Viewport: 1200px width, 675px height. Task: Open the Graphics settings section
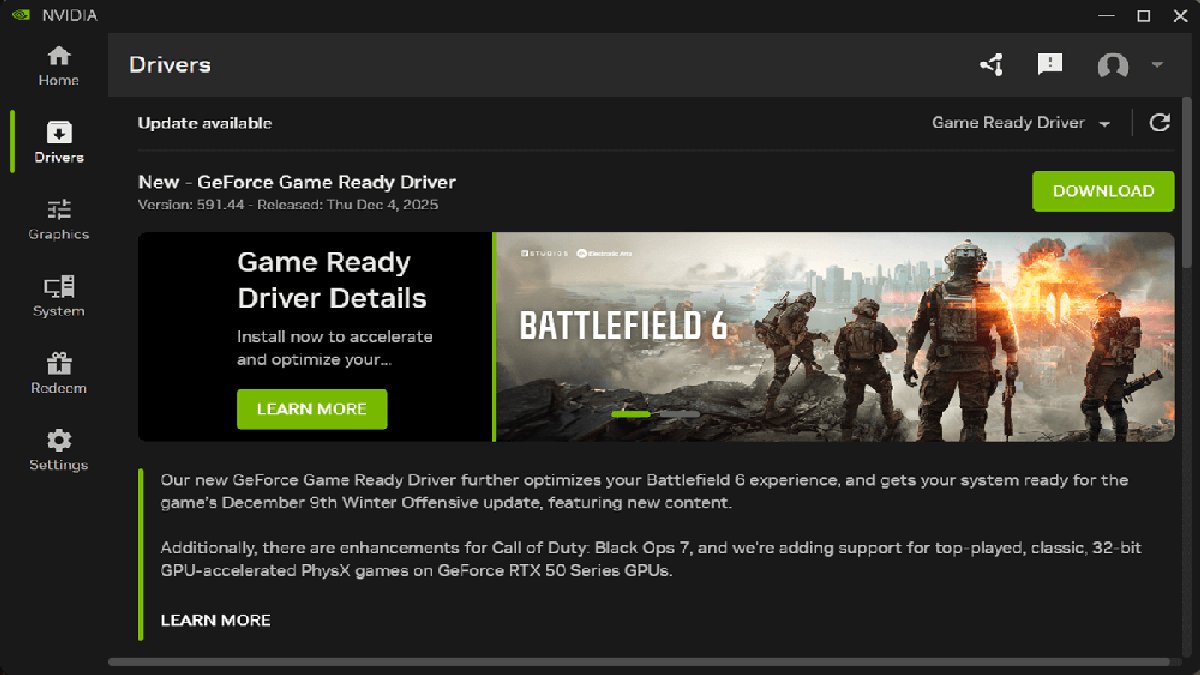click(x=59, y=220)
